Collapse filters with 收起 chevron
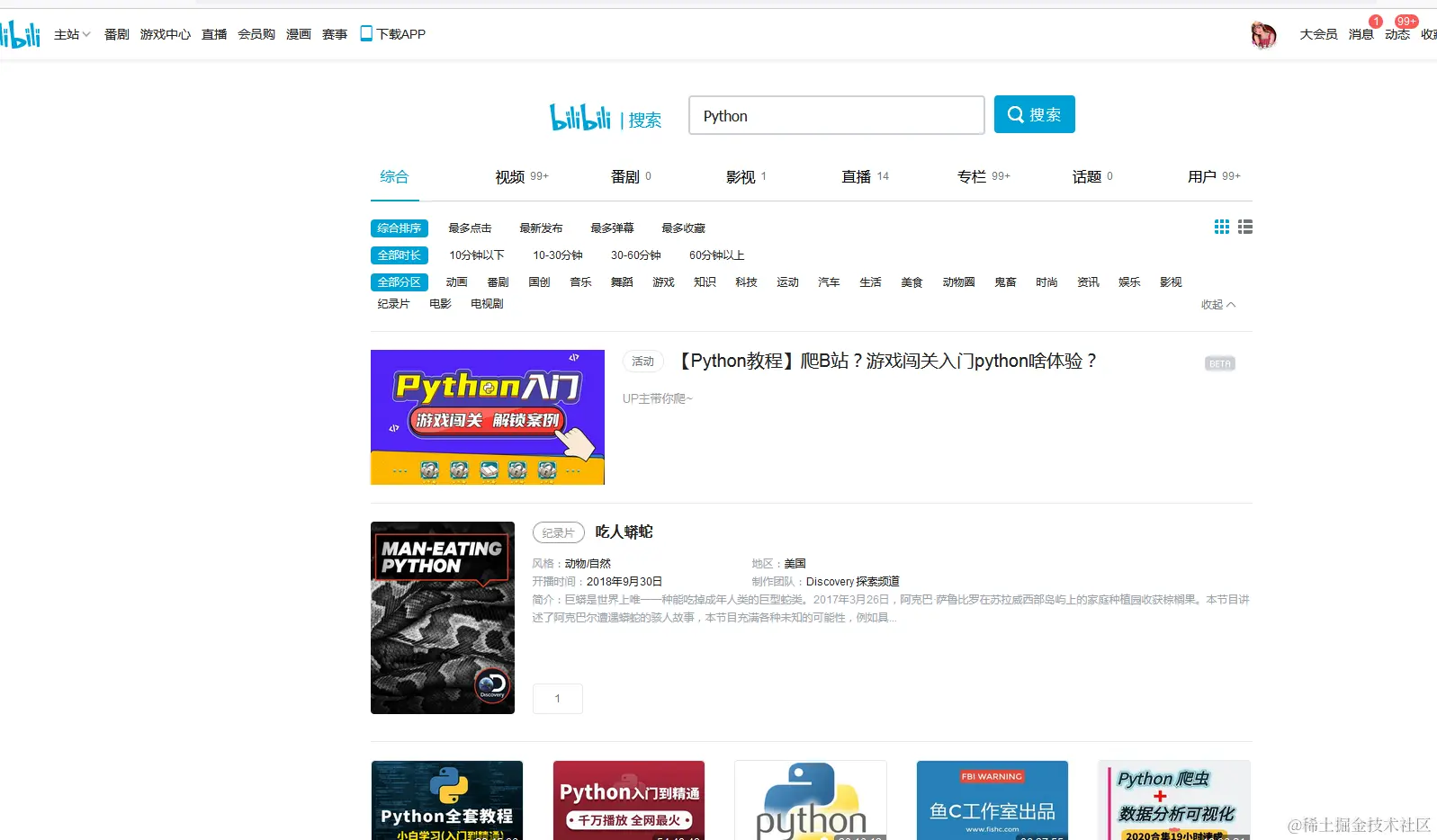This screenshot has width=1437, height=840. [1218, 305]
